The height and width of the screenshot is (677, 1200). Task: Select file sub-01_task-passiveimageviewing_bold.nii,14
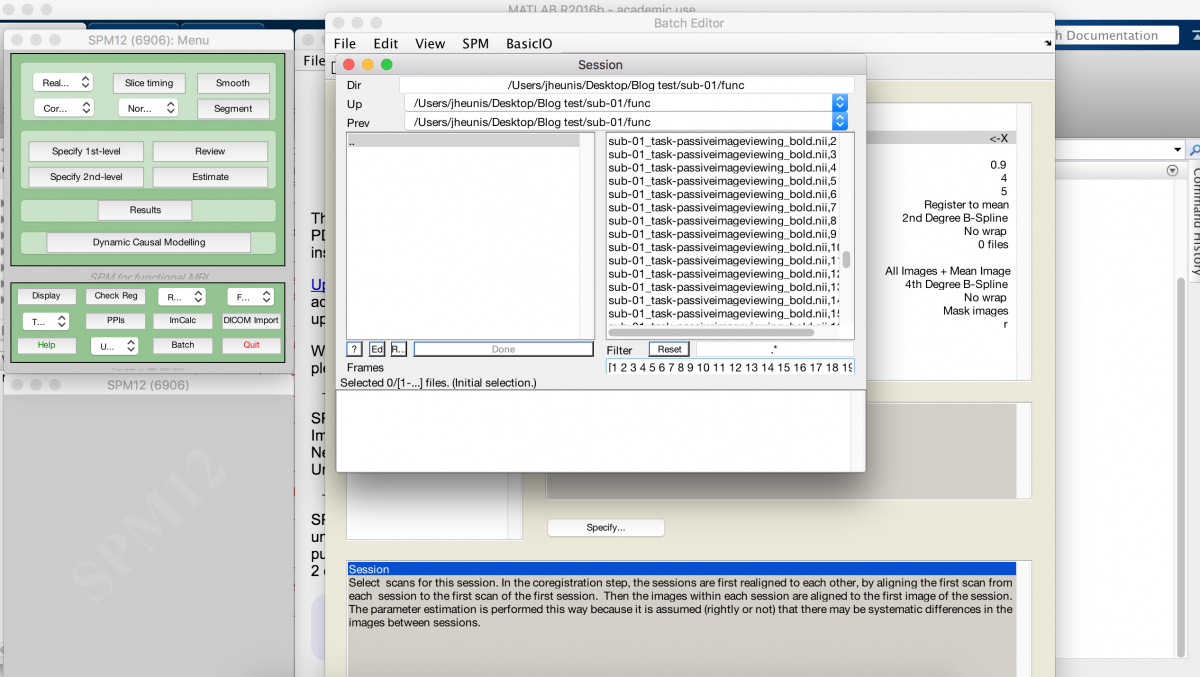723,300
